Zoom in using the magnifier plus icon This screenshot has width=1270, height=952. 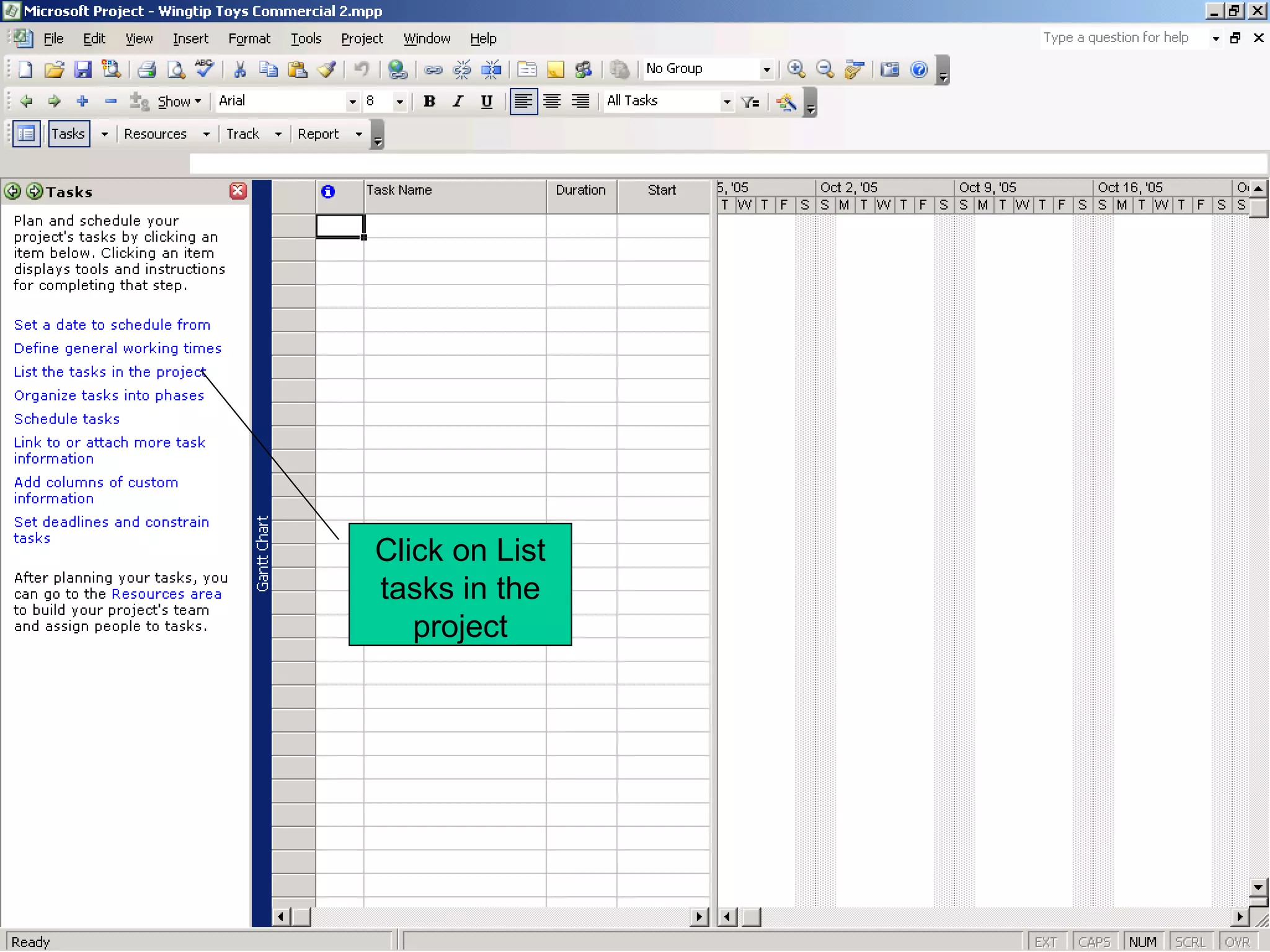click(797, 69)
